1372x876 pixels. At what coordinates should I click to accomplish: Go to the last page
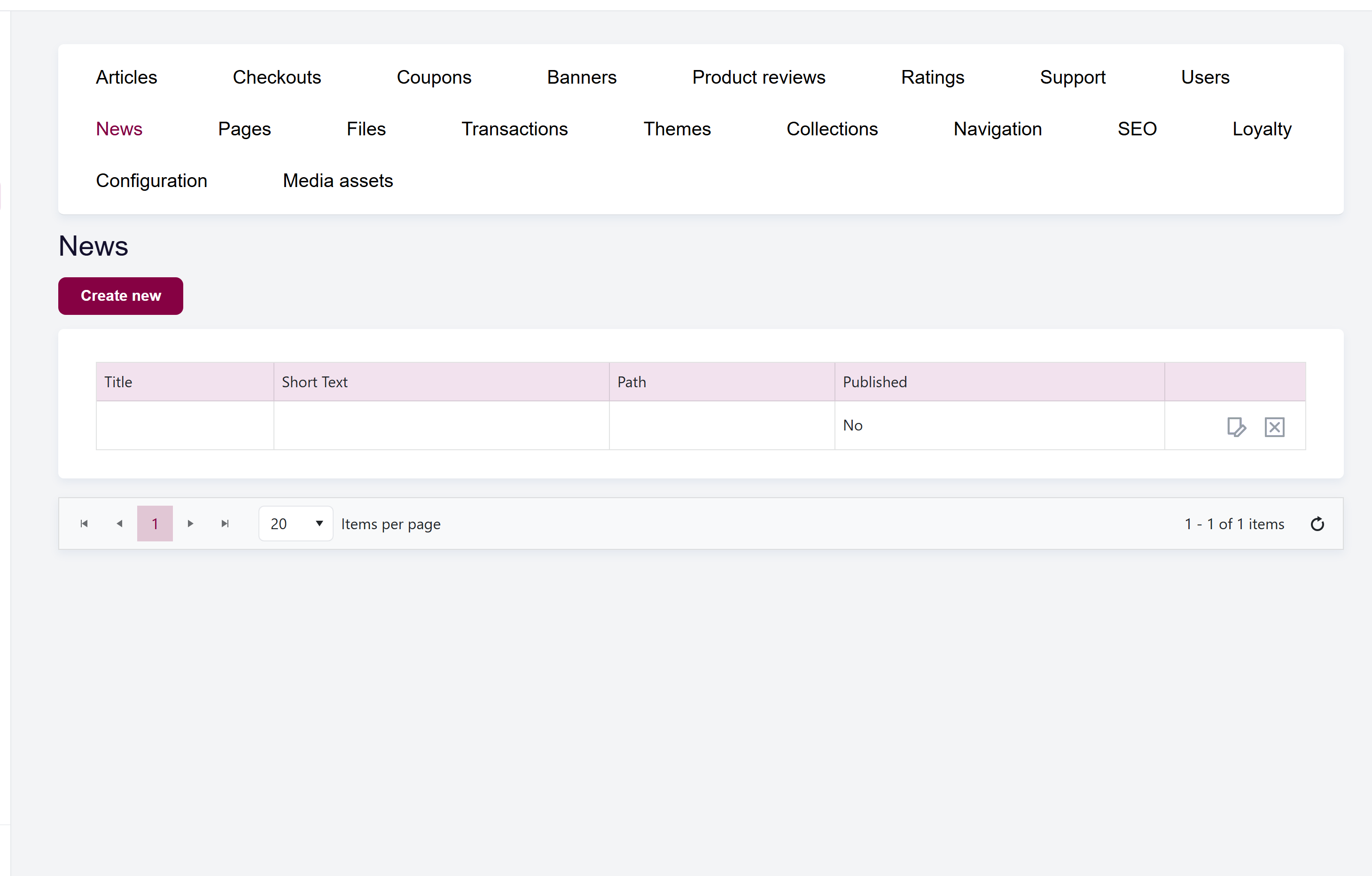pos(225,523)
